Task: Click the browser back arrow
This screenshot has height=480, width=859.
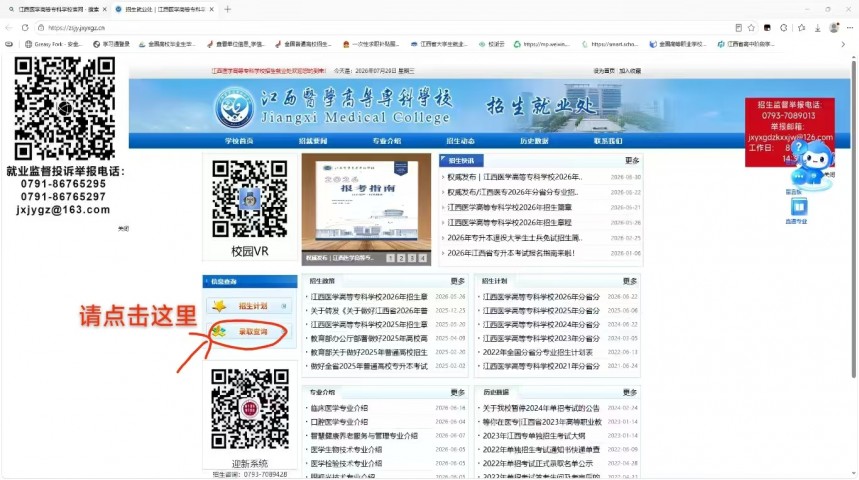Action: pos(9,27)
